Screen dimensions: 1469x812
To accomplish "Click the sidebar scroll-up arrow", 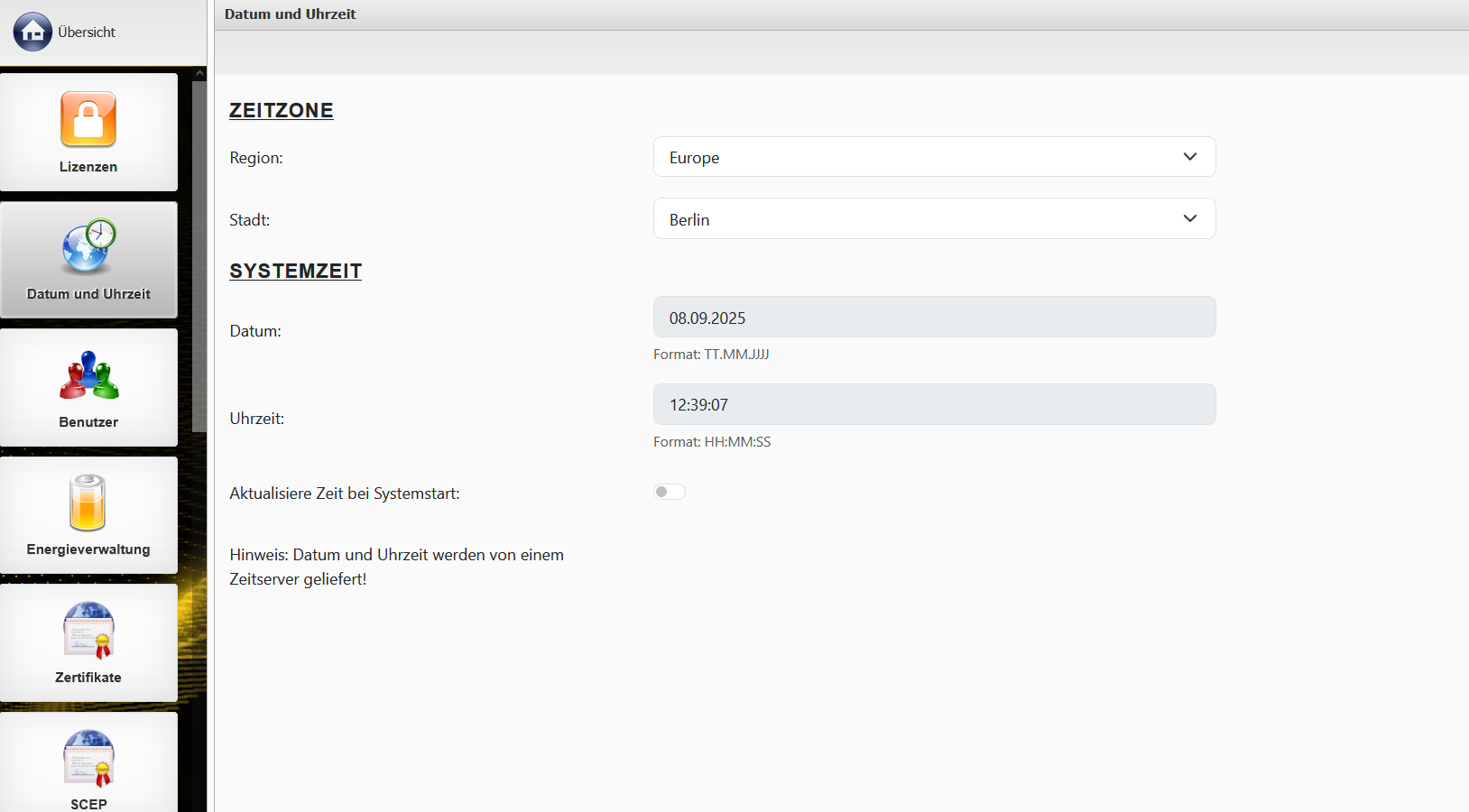I will (199, 74).
